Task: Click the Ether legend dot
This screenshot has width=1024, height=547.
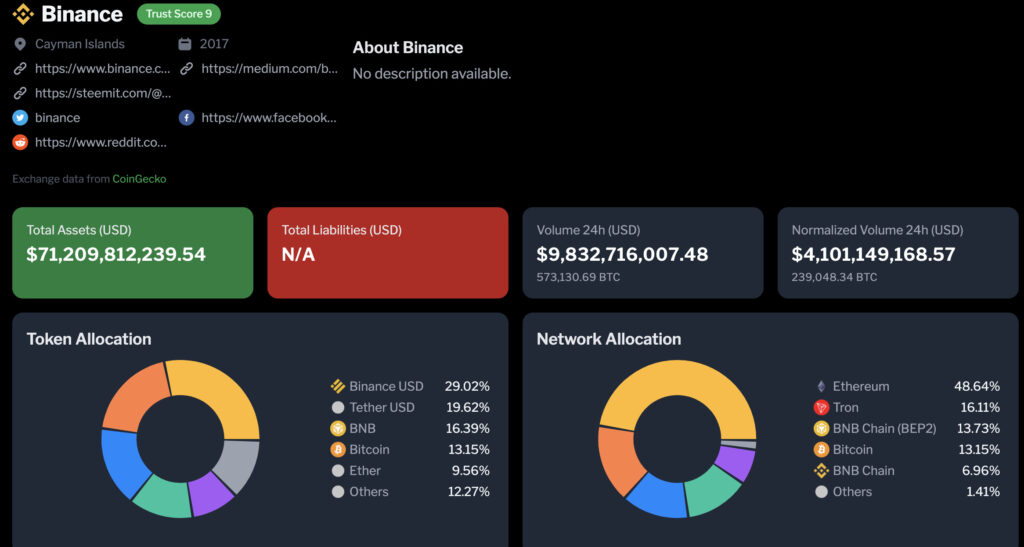Action: coord(338,471)
